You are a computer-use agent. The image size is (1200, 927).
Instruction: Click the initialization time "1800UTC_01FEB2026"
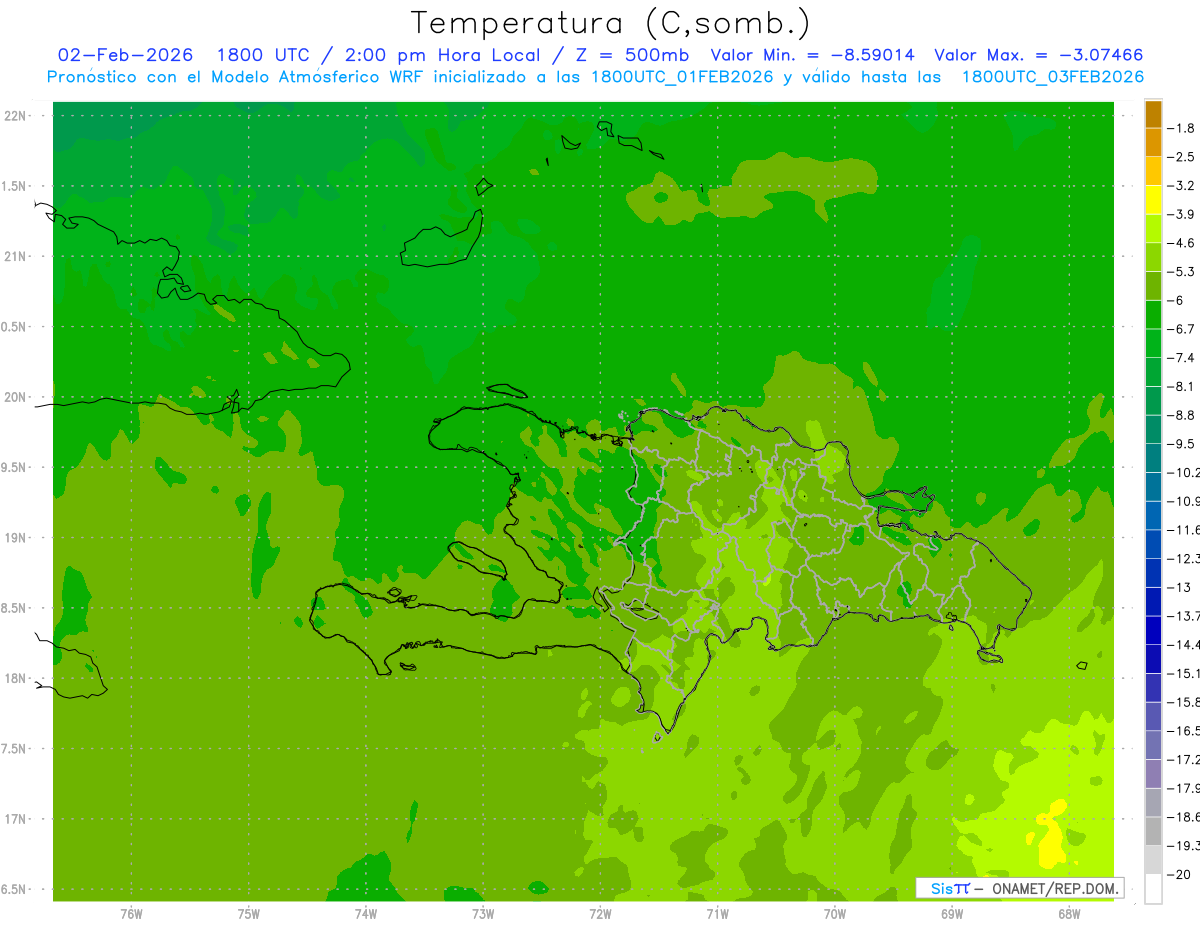[x=682, y=77]
